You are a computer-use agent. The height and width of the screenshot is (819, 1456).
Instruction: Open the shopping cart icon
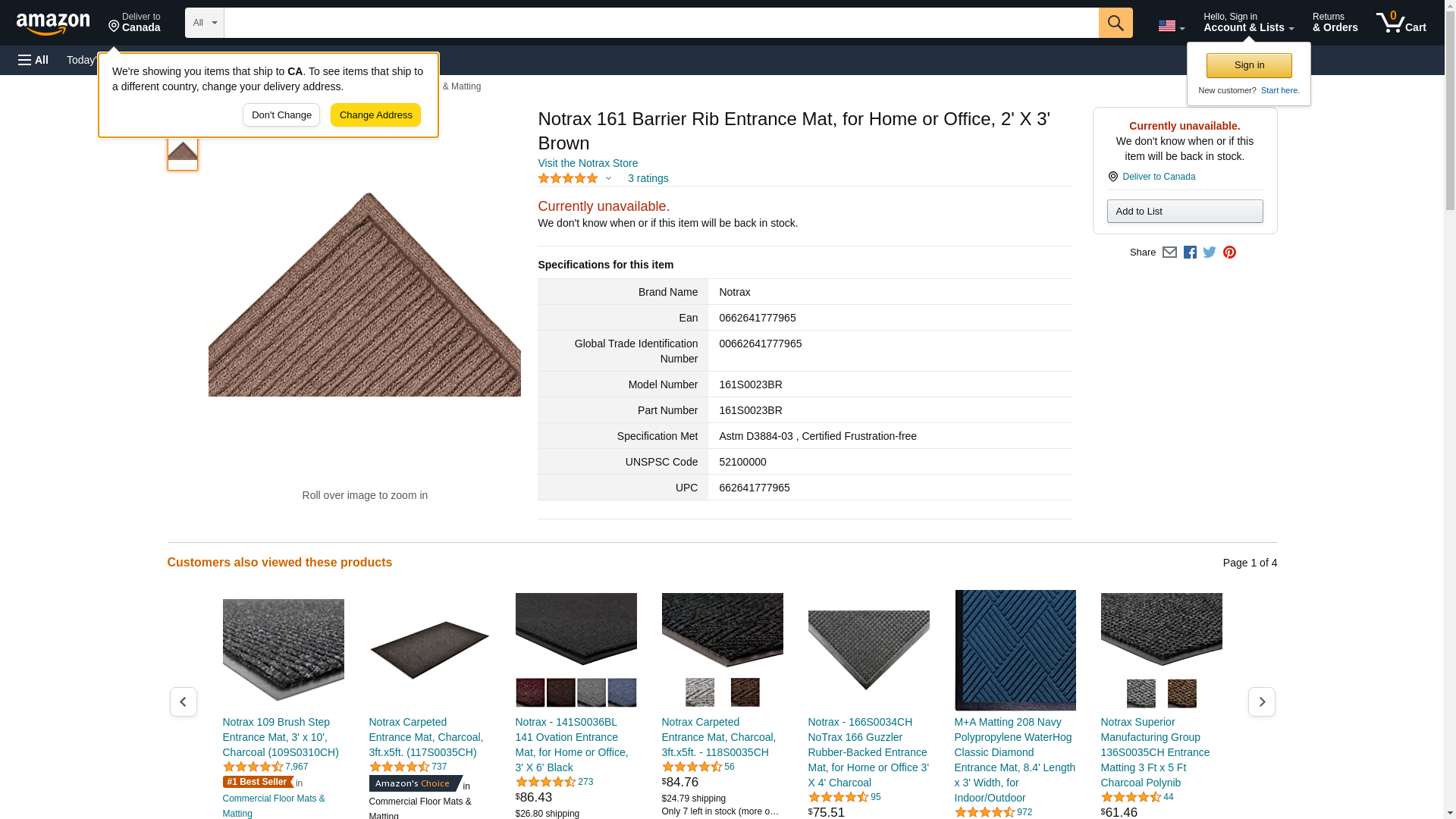[x=1401, y=23]
